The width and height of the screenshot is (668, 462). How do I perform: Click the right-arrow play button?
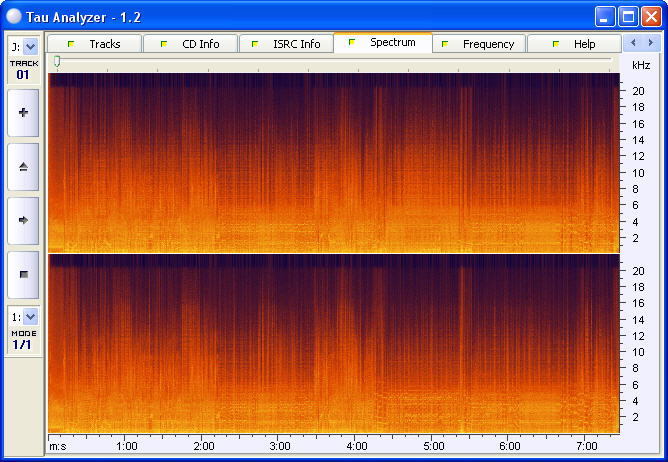tap(23, 220)
